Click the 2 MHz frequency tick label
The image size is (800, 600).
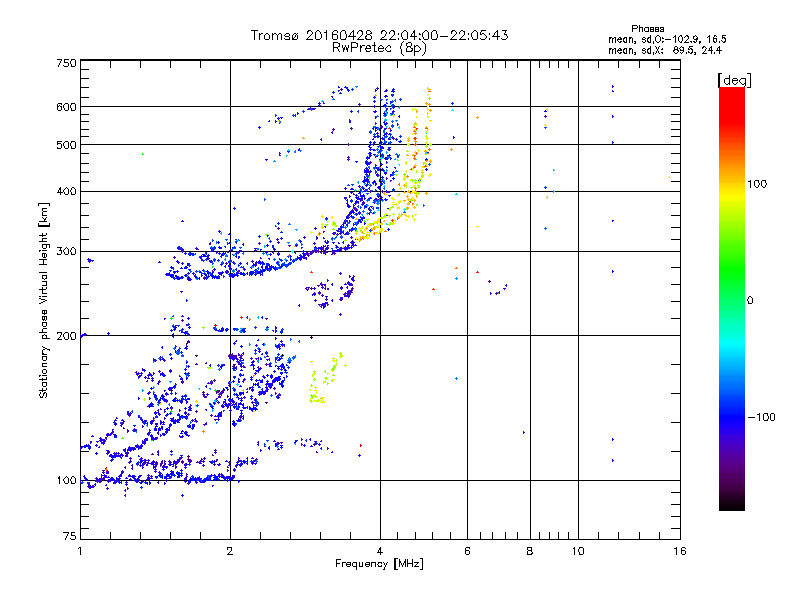point(230,551)
